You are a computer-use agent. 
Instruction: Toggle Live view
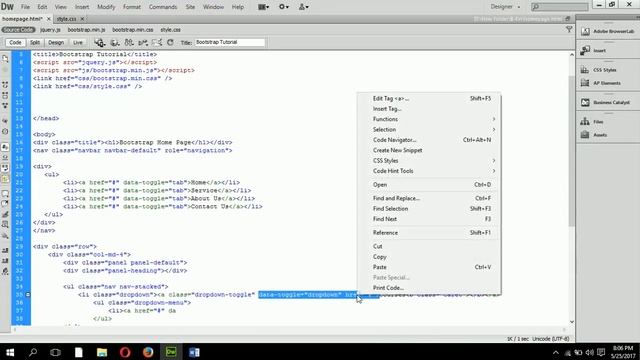78,42
